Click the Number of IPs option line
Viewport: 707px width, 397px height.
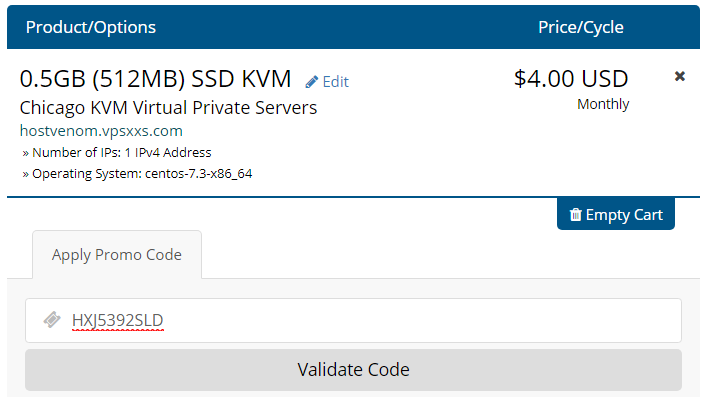click(117, 152)
